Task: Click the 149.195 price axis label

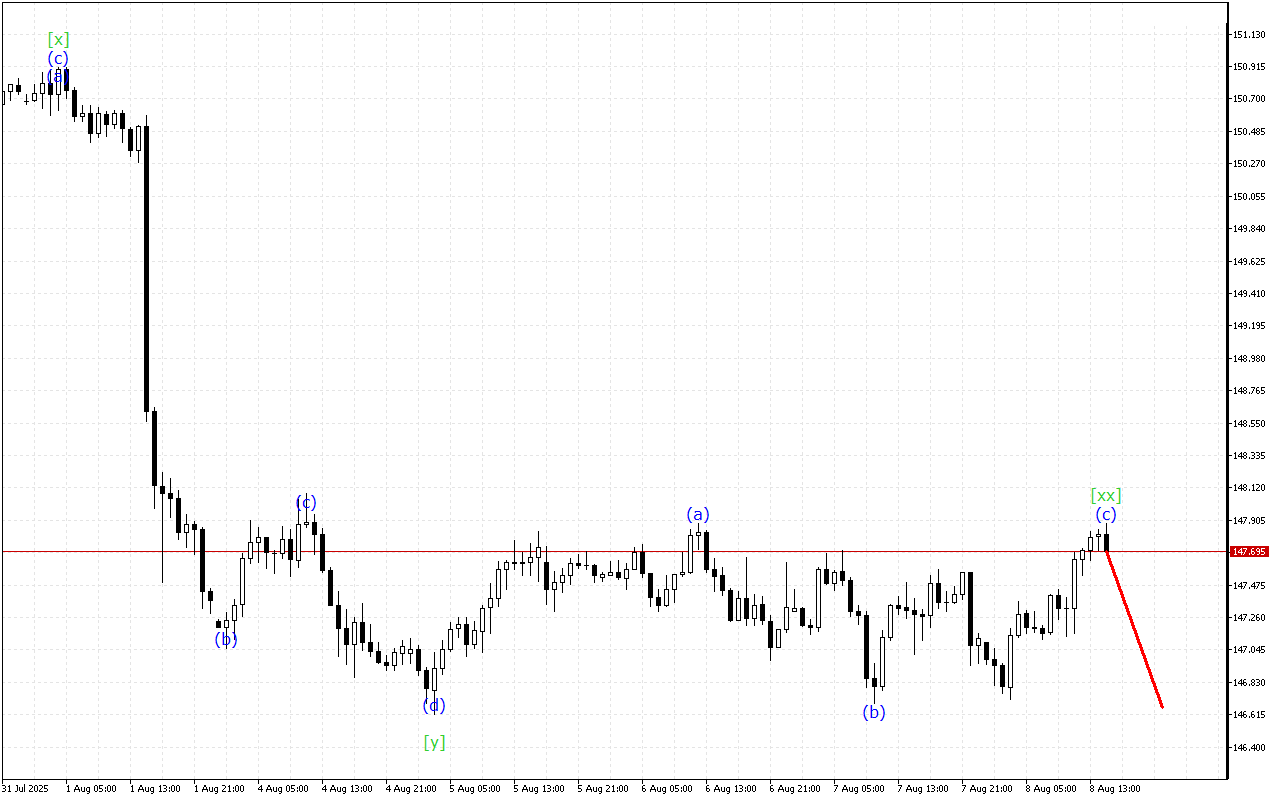Action: (x=1249, y=326)
